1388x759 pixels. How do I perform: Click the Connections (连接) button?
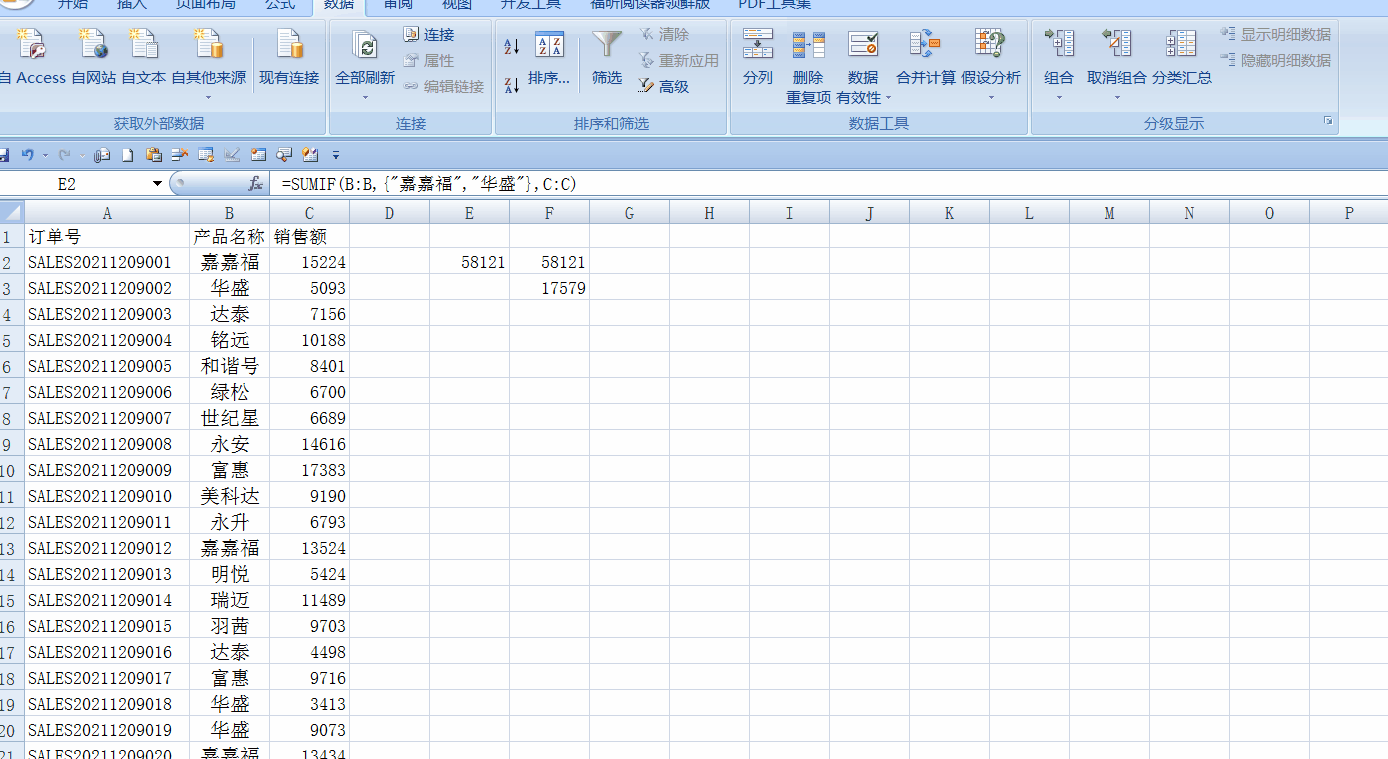click(428, 35)
